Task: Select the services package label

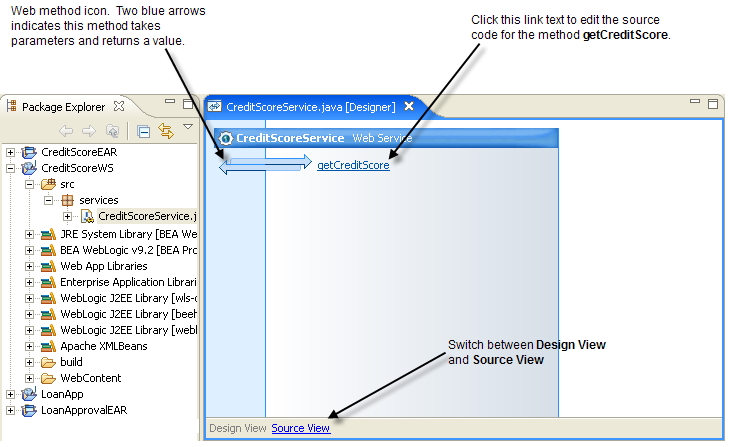Action: pos(99,200)
